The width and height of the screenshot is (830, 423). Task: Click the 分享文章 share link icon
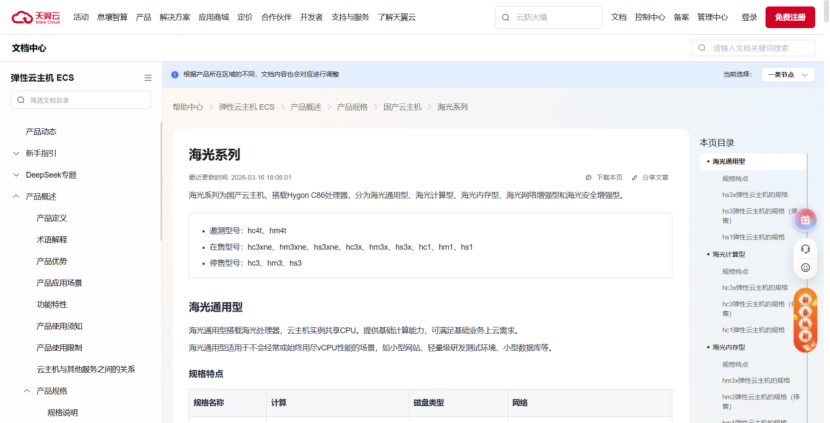[x=635, y=177]
